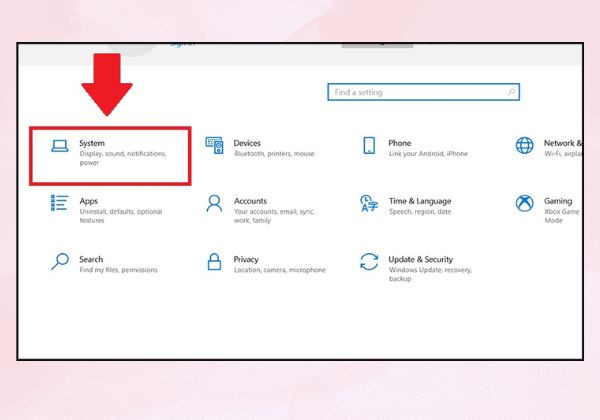Click 'Uninstall, defaults, optional features' description

pos(121,216)
